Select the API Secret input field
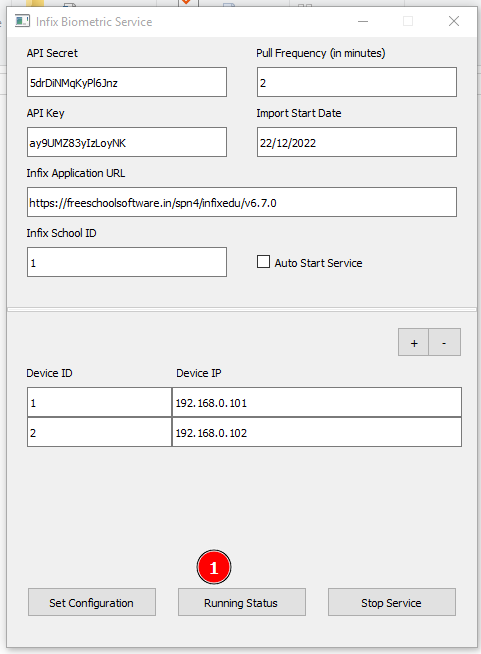The height and width of the screenshot is (654, 481). coord(127,82)
